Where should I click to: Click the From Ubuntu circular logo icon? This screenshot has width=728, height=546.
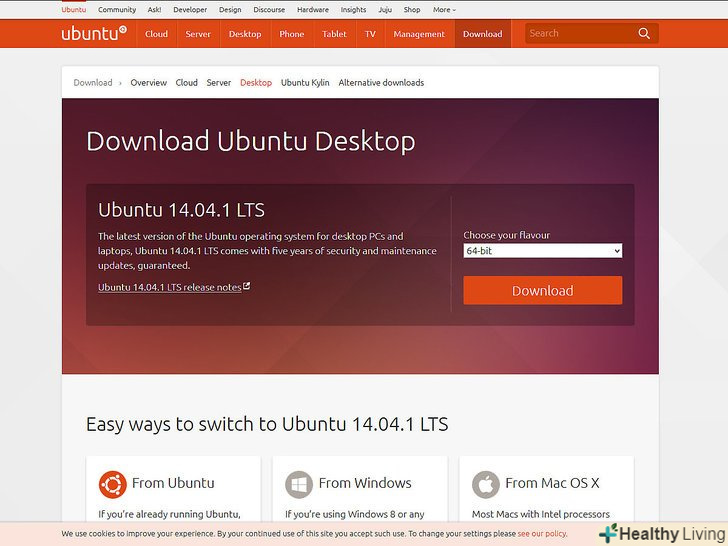(x=112, y=485)
